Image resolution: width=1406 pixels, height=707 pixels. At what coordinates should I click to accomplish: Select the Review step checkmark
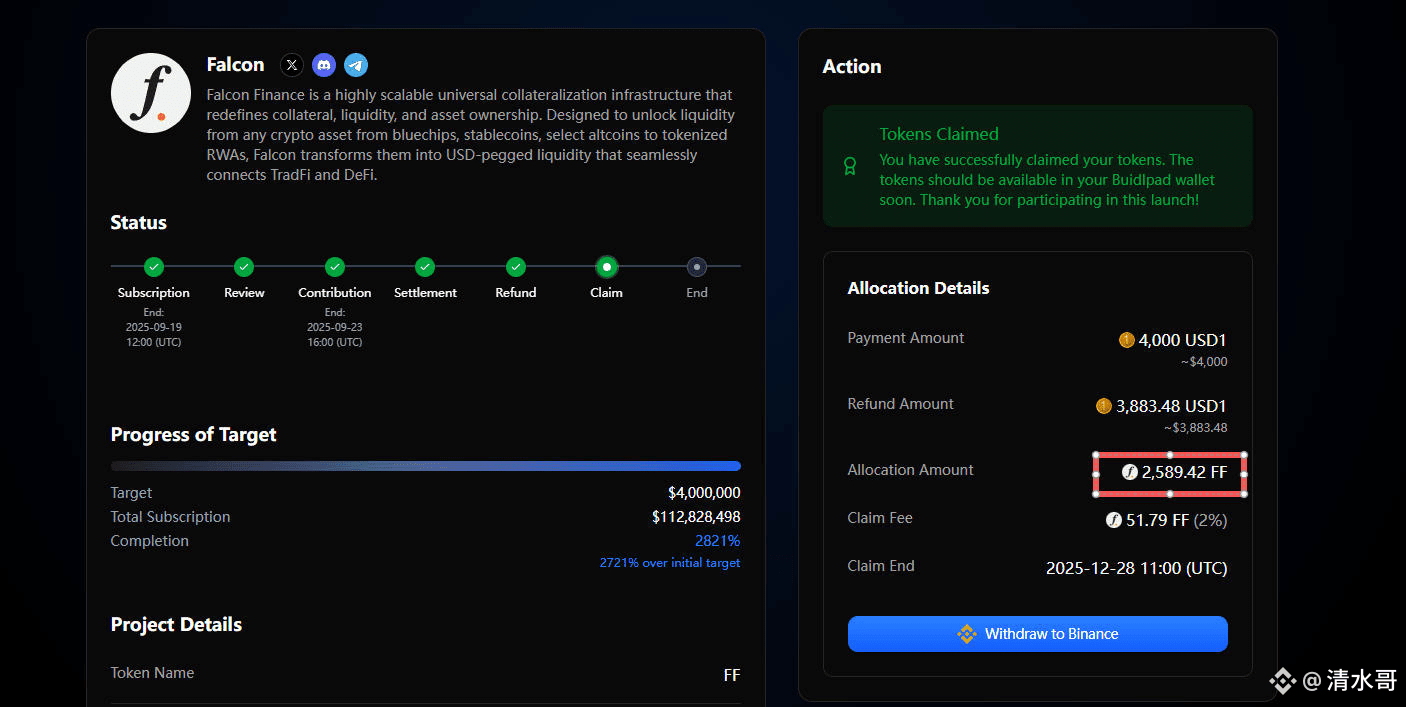click(x=244, y=267)
